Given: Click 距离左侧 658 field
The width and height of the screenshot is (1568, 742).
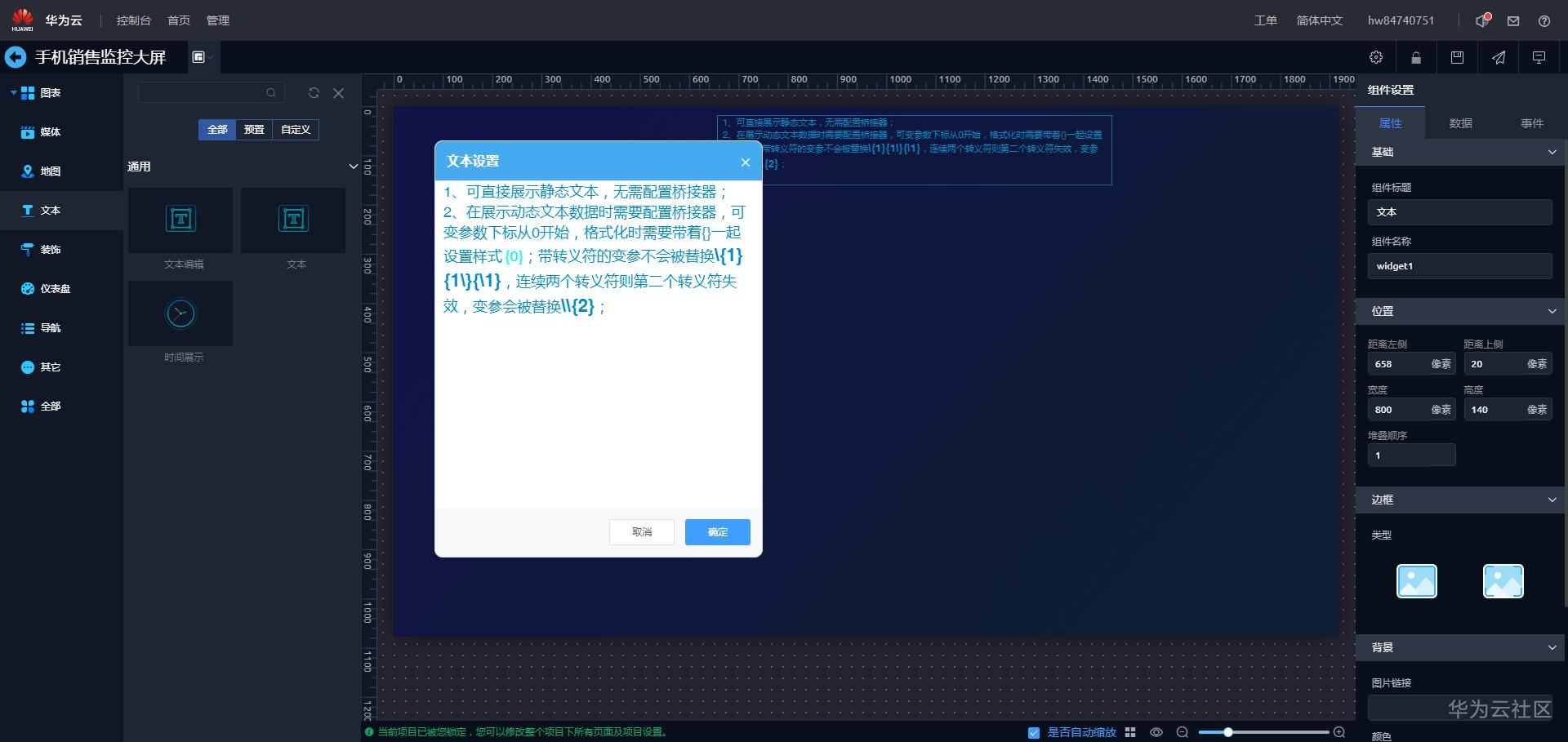Looking at the screenshot, I should click(x=1412, y=364).
